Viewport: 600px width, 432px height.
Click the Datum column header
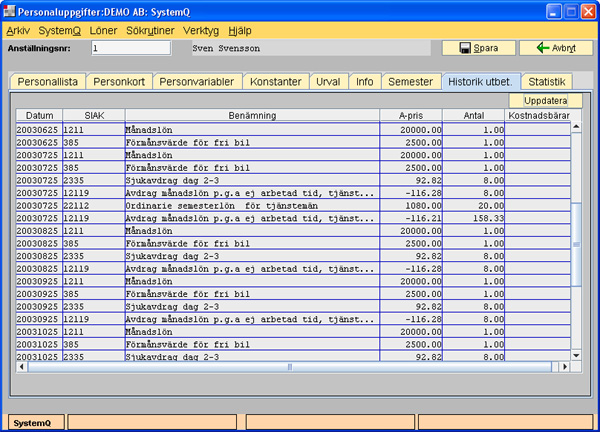click(x=39, y=116)
